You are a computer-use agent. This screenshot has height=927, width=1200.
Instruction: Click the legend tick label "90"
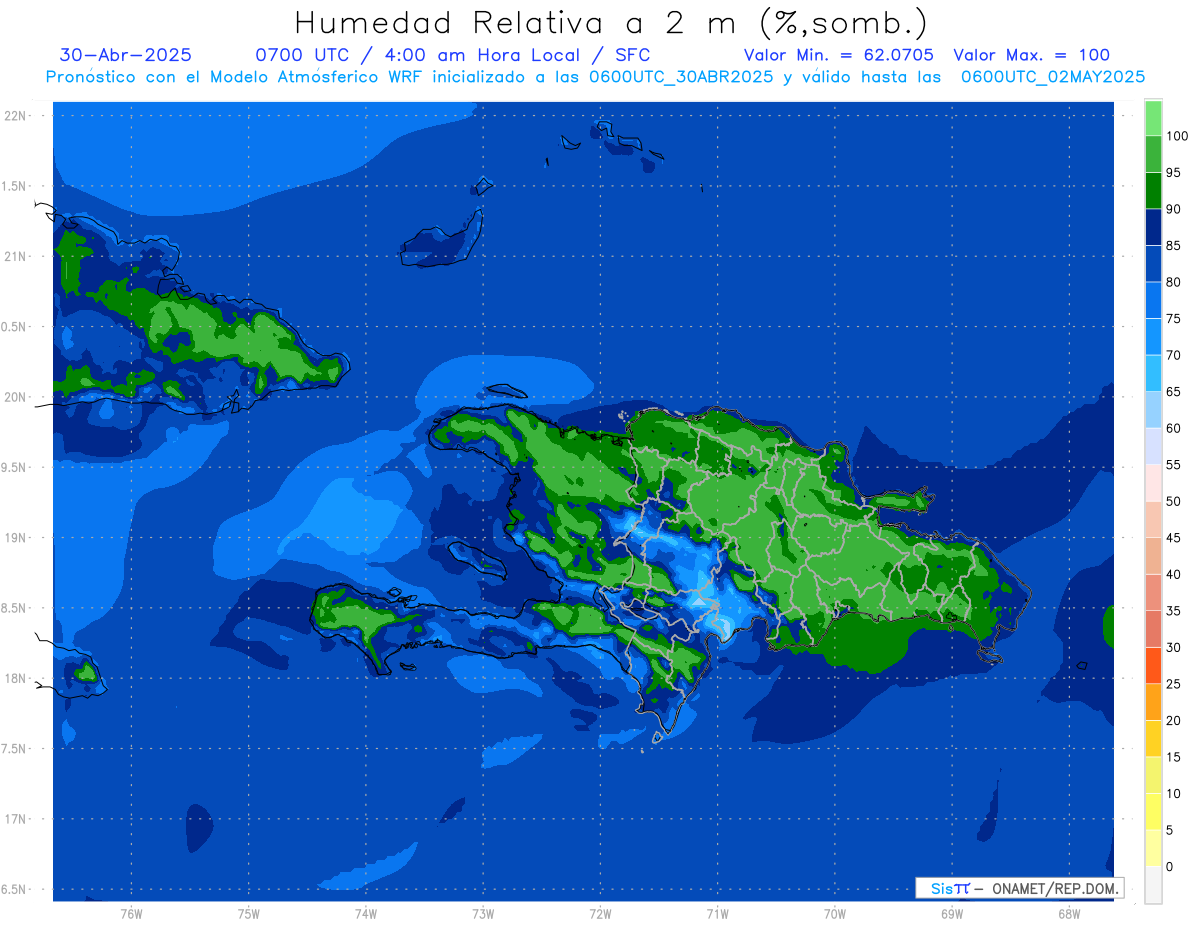(x=1173, y=209)
